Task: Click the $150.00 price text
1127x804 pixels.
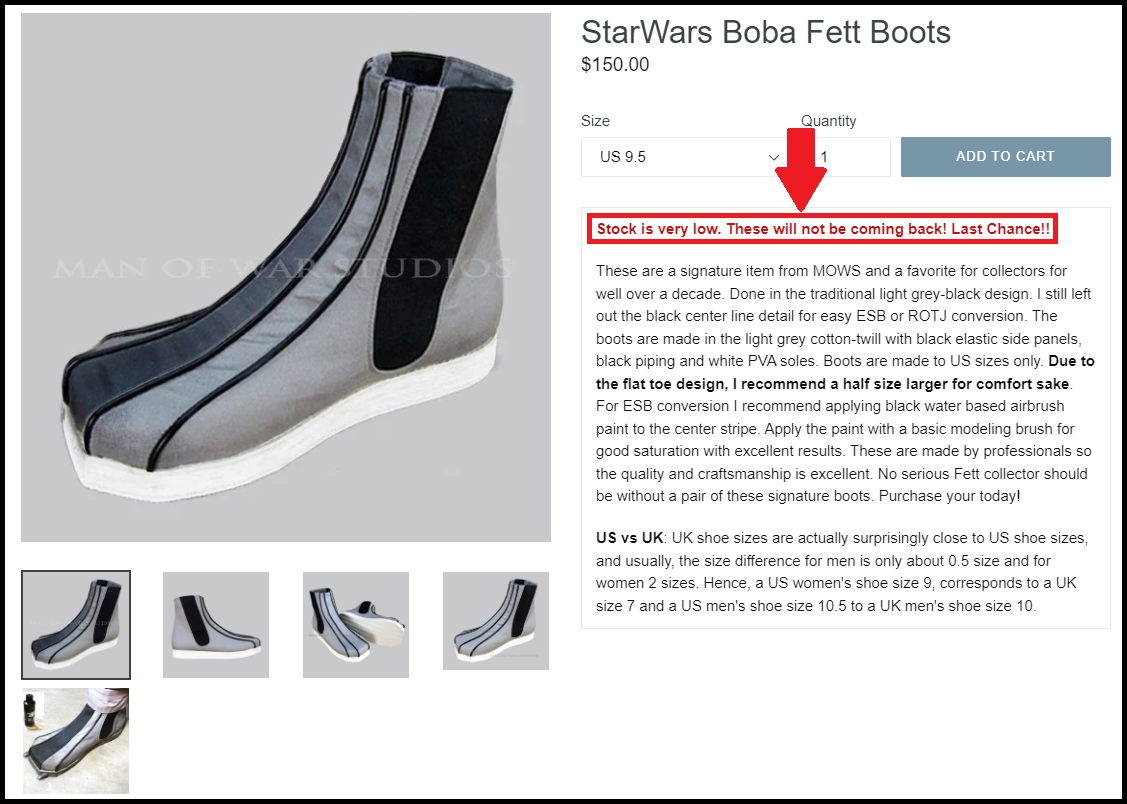Action: 615,65
